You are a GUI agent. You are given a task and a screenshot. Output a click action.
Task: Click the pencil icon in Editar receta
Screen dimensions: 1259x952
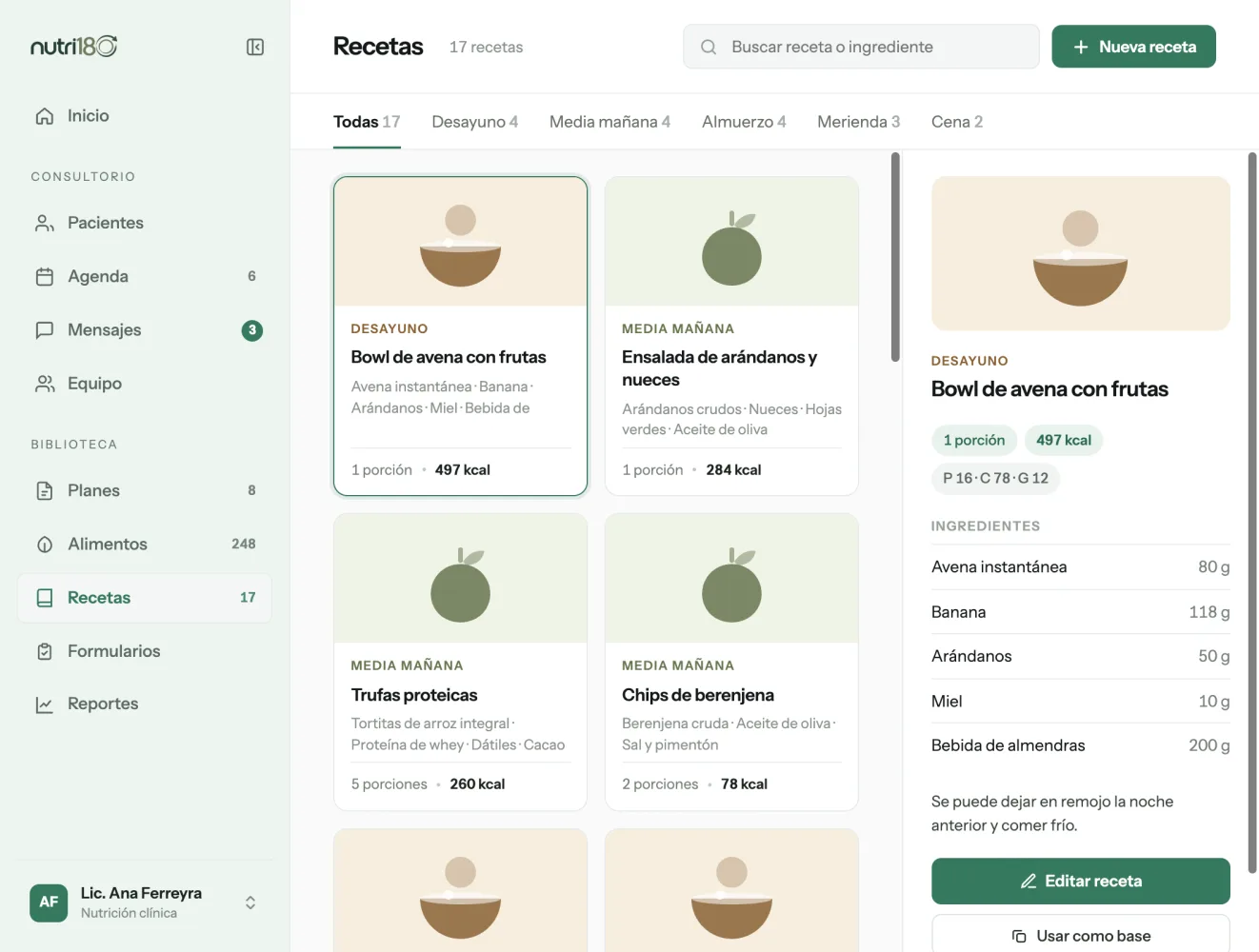1029,882
